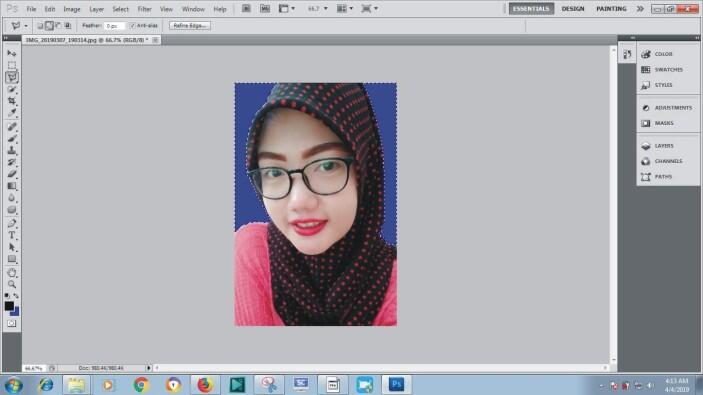
Task: Toggle Quick Mask mode
Action: coord(12,323)
